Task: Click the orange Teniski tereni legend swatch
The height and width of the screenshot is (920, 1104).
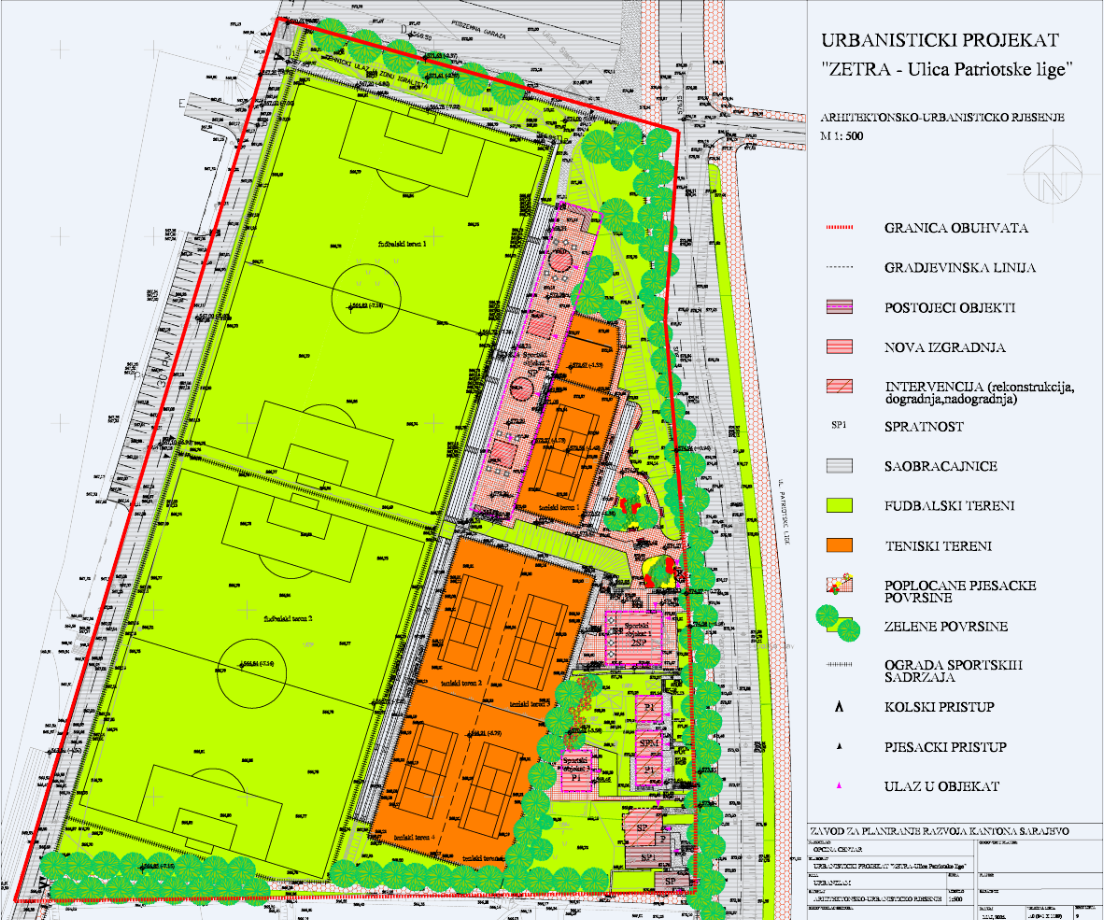Action: coord(838,545)
